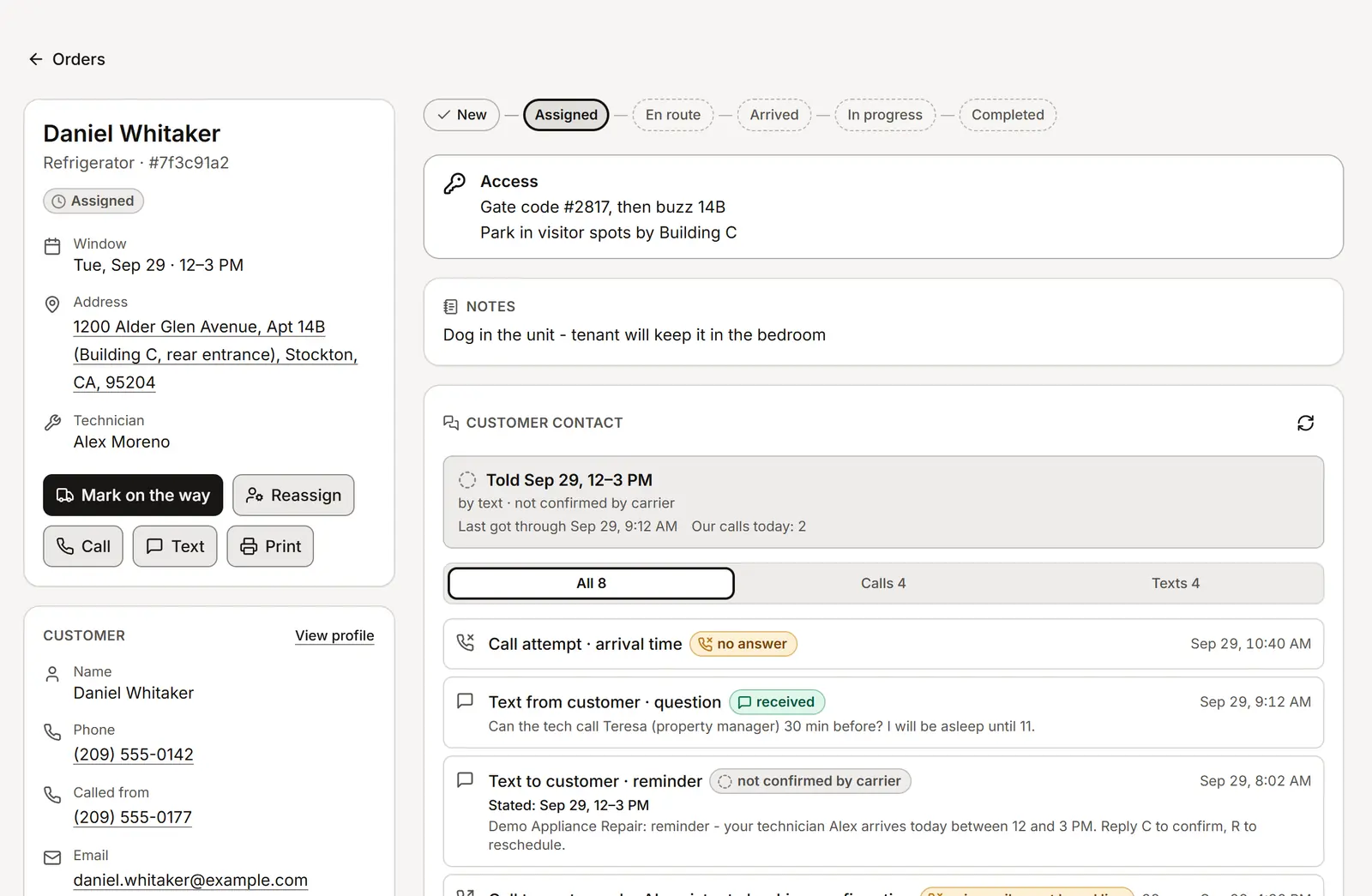Viewport: 1372px width, 896px height.
Task: Click the missed call icon on Call attempt row
Action: click(466, 642)
